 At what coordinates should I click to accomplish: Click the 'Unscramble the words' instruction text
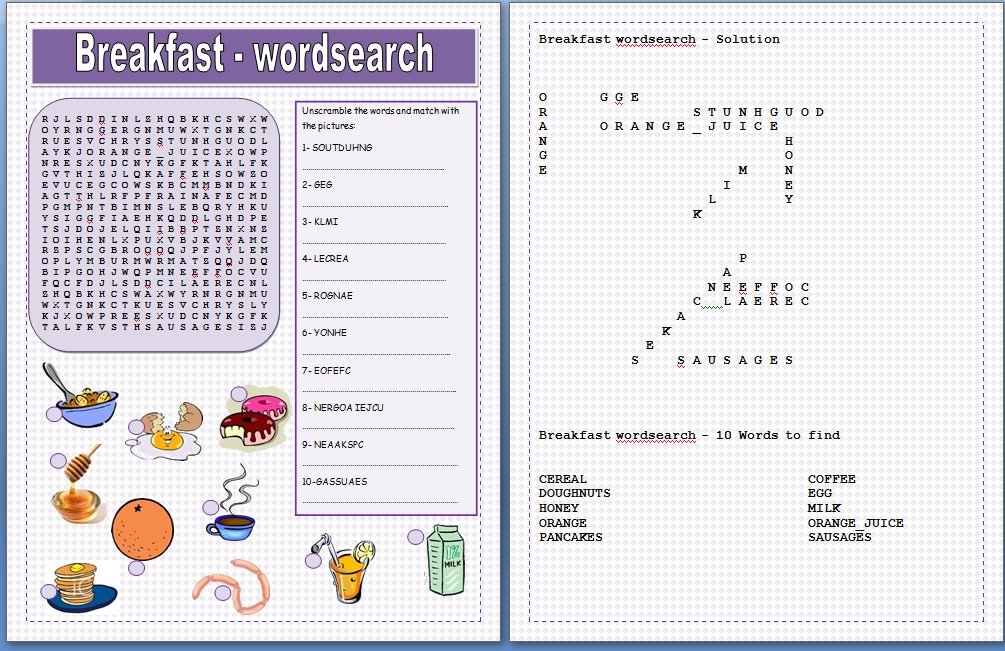tap(381, 118)
